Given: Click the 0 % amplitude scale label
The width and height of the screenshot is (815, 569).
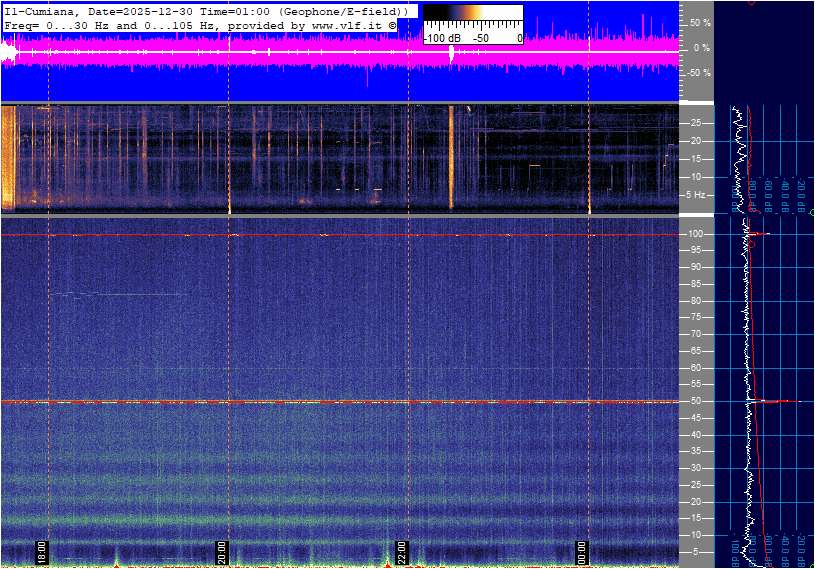Looking at the screenshot, I should [x=702, y=47].
